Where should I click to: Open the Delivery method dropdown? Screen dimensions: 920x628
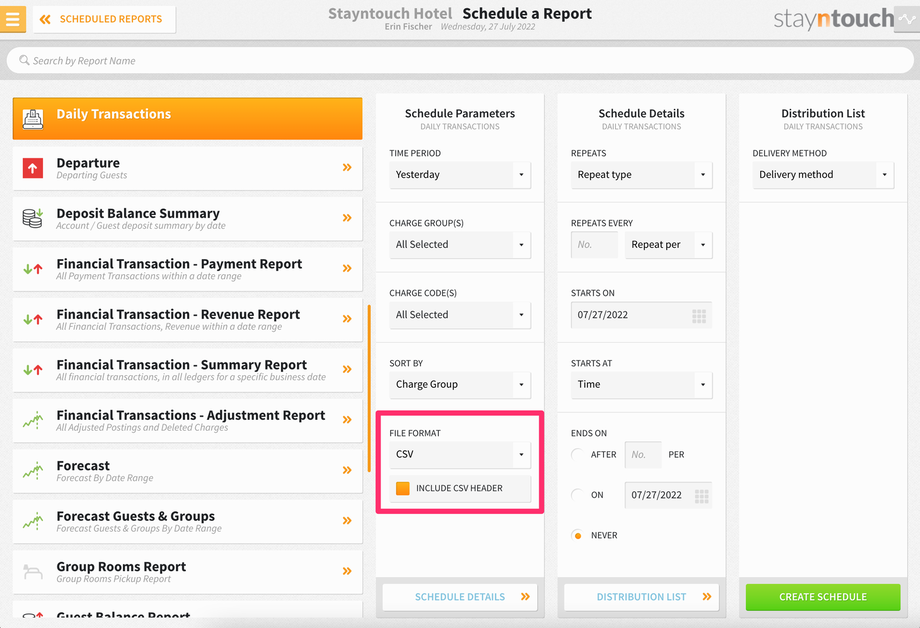pyautogui.click(x=823, y=175)
